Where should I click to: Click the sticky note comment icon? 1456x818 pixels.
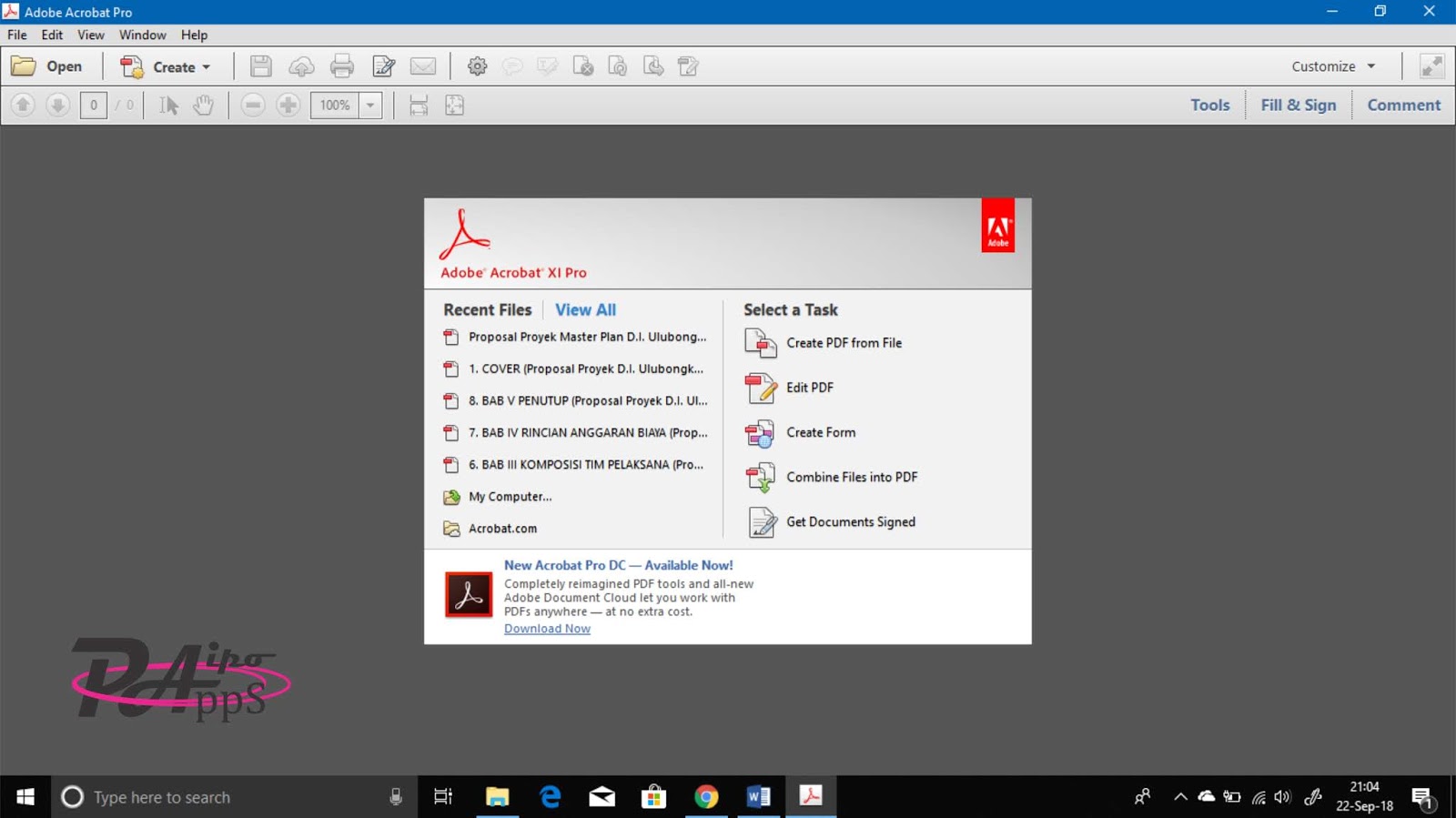(x=512, y=66)
